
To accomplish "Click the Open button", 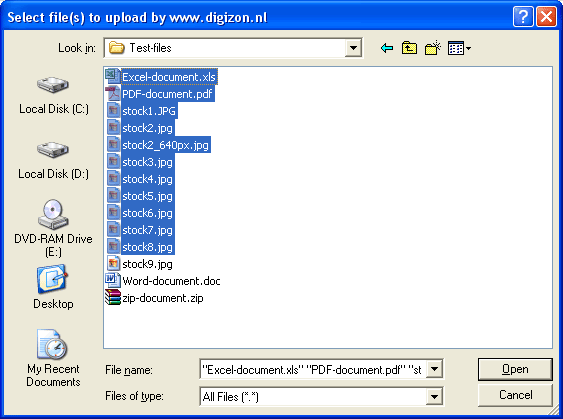I will coord(515,369).
